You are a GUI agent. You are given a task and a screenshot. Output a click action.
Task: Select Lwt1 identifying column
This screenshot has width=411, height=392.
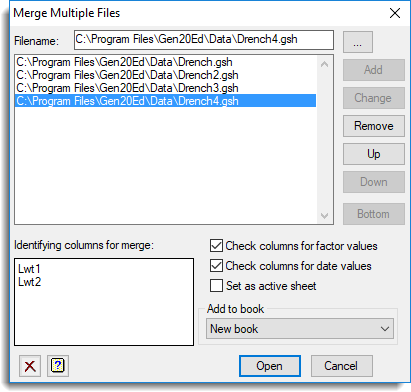(29, 269)
